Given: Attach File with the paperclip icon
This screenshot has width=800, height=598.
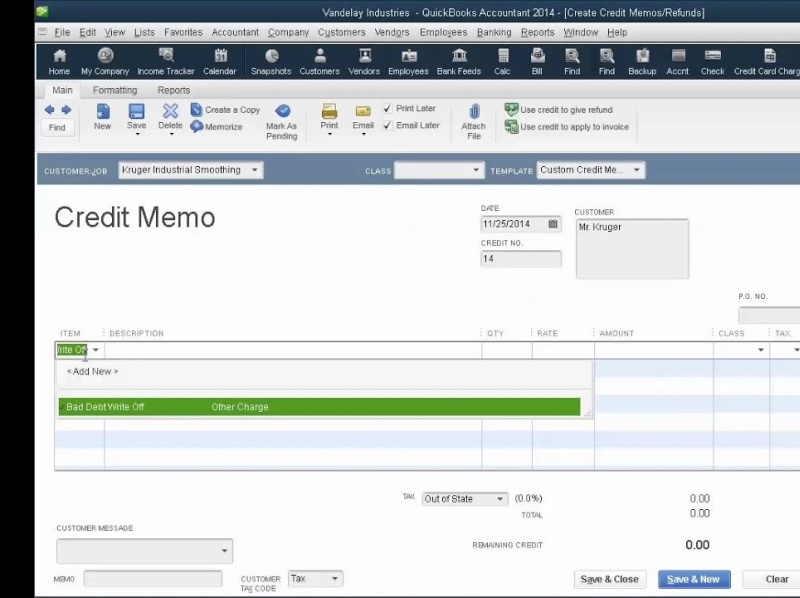Looking at the screenshot, I should (474, 122).
